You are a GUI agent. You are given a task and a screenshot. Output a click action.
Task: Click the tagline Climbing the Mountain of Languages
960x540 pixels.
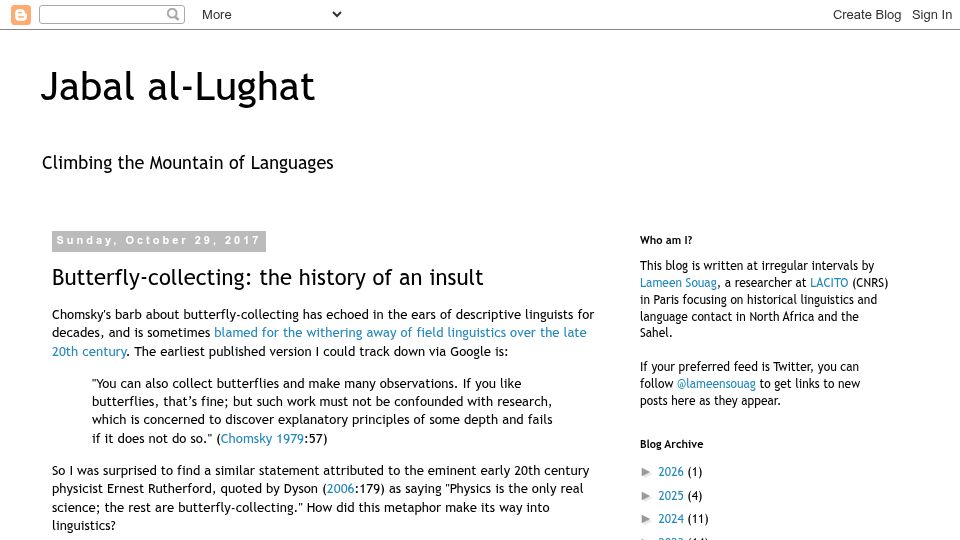(x=187, y=163)
